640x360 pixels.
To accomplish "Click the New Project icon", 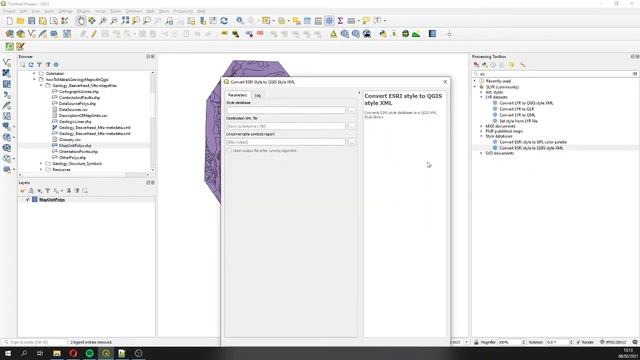I will tap(10, 21).
